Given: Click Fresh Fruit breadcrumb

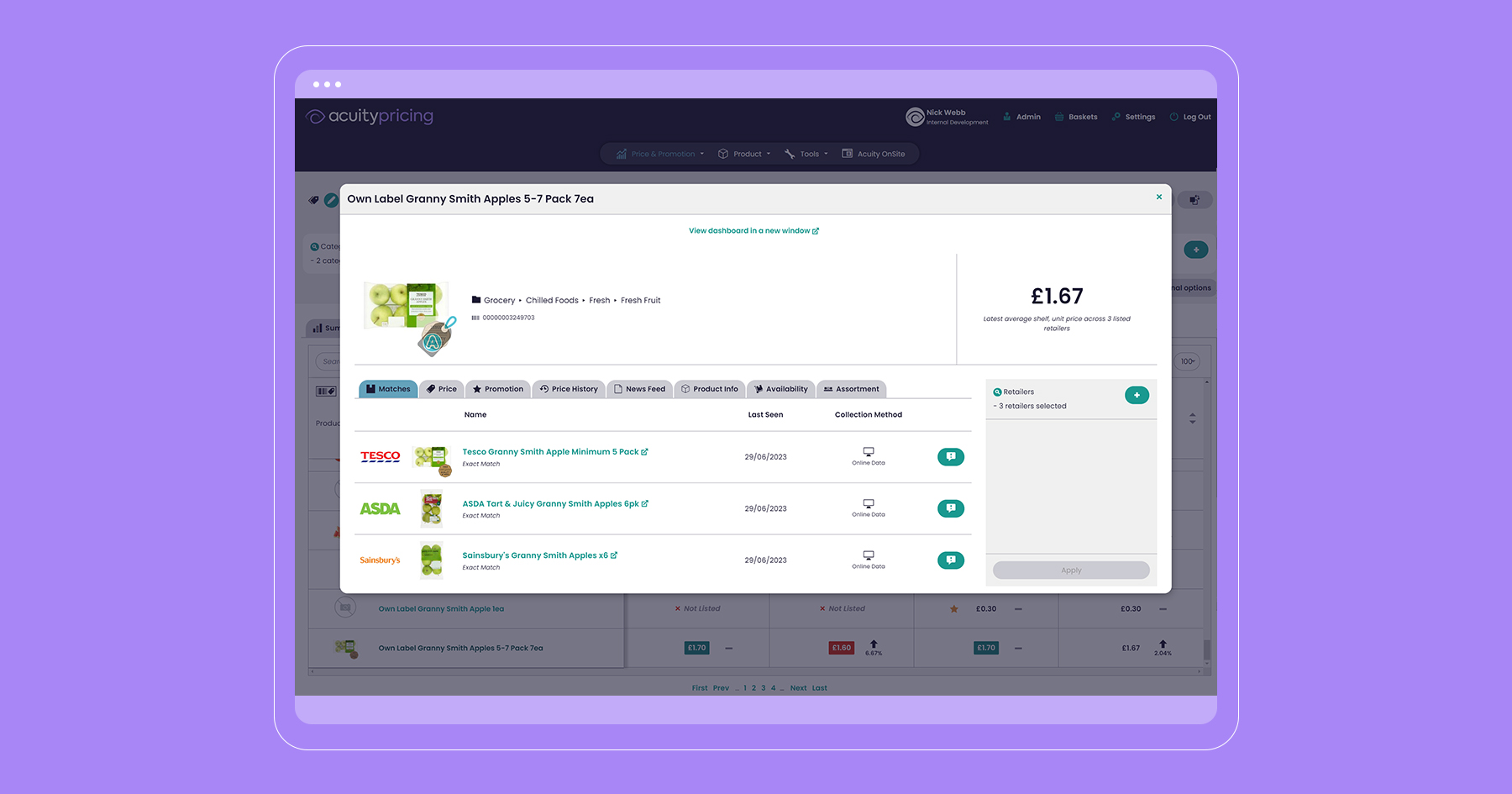Looking at the screenshot, I should [641, 301].
